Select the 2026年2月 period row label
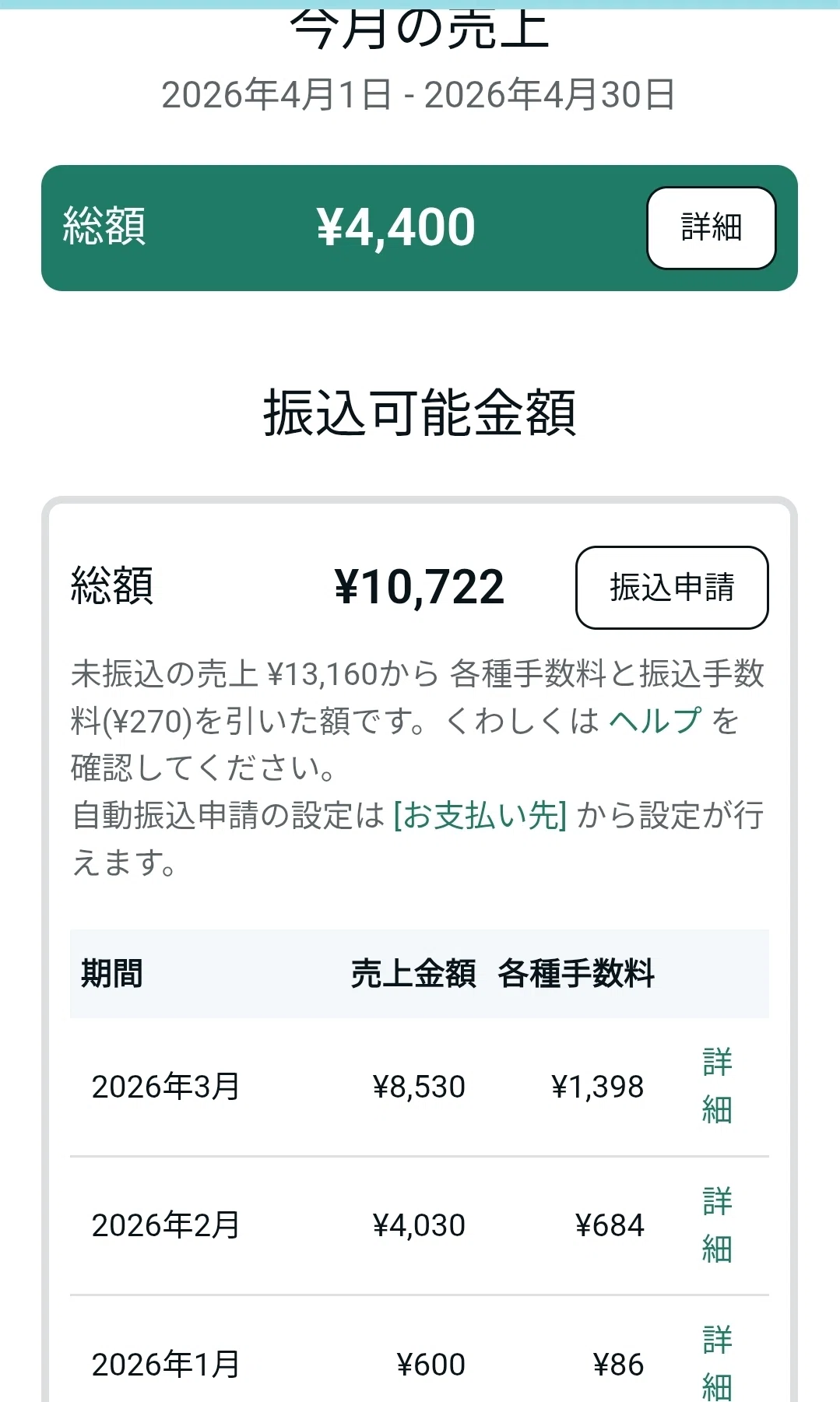Image resolution: width=840 pixels, height=1402 pixels. pos(166,1225)
